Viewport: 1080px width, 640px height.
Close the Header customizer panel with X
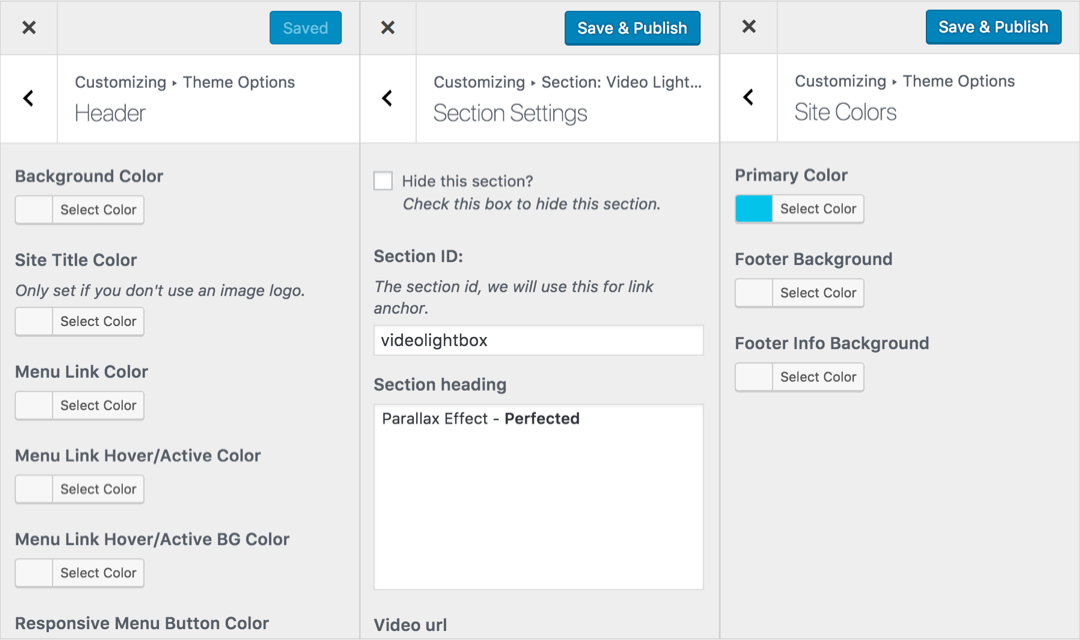[x=29, y=28]
